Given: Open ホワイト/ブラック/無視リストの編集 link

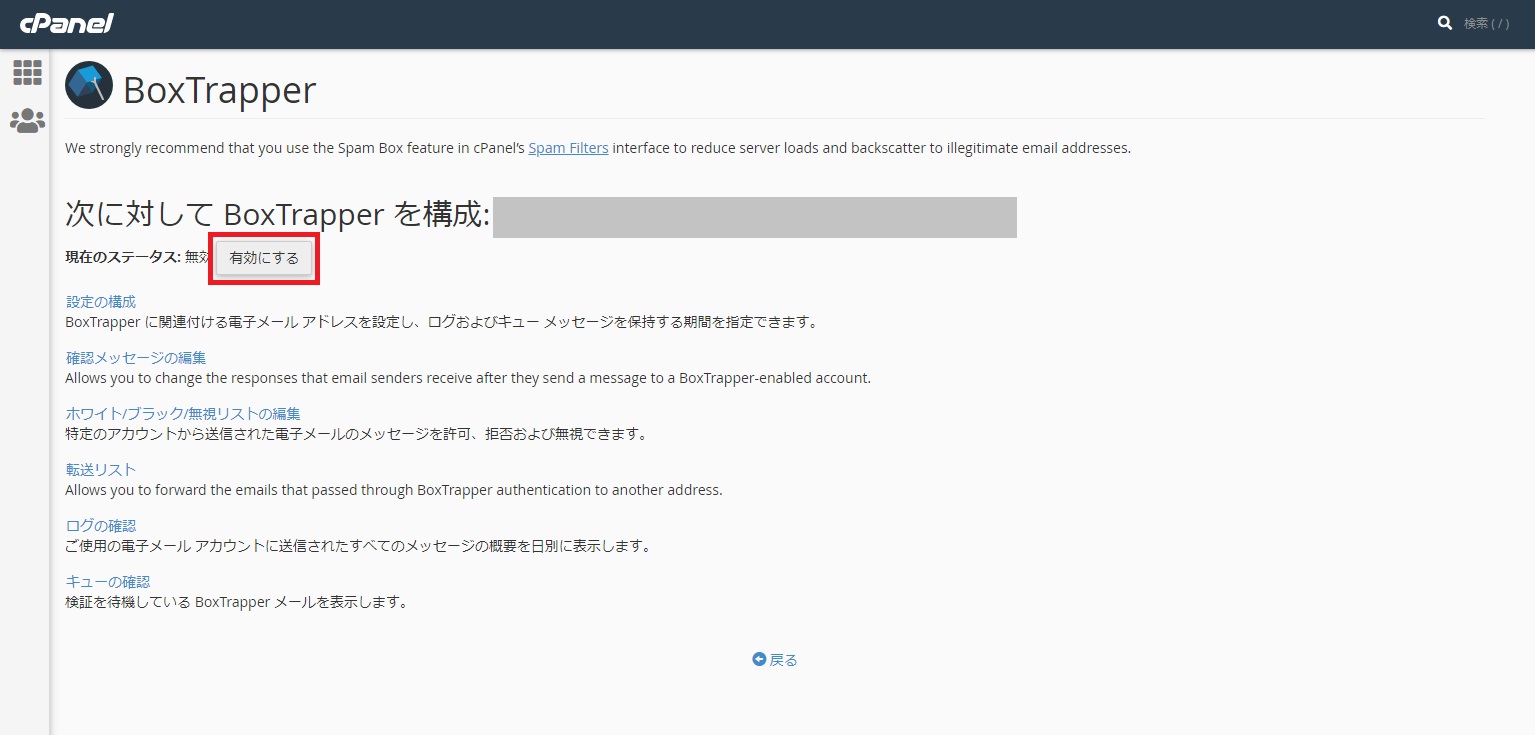Looking at the screenshot, I should pyautogui.click(x=183, y=413).
